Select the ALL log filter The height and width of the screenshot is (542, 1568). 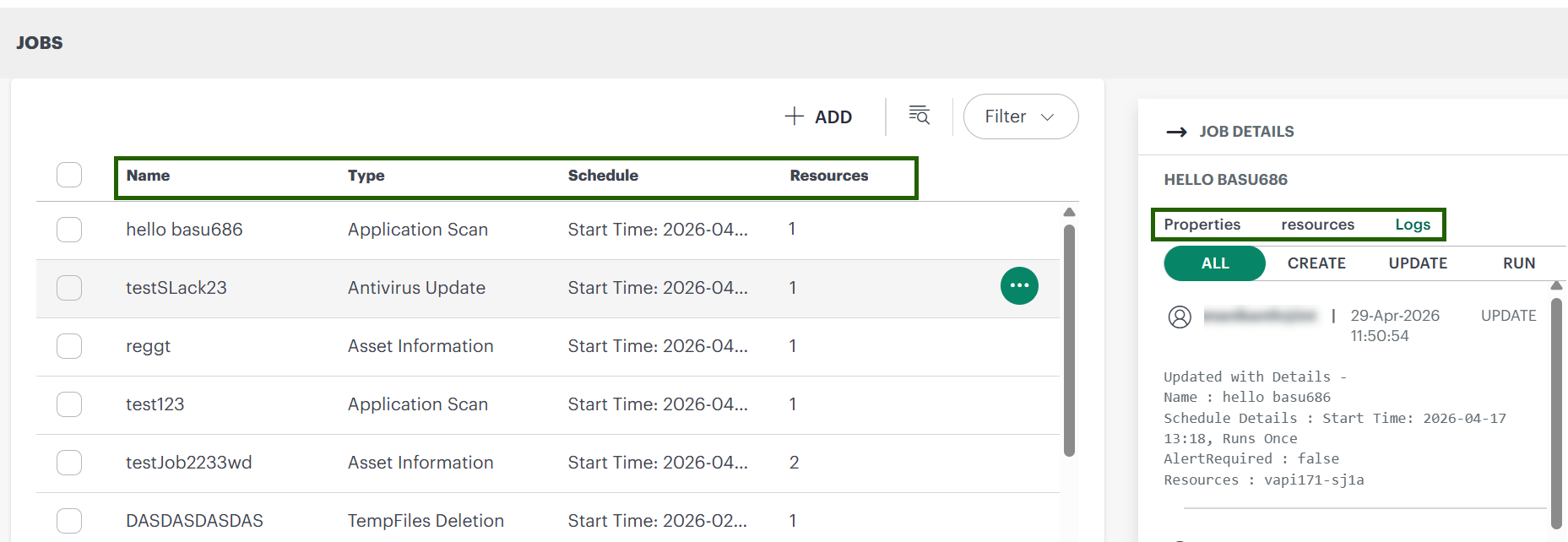pos(1214,263)
